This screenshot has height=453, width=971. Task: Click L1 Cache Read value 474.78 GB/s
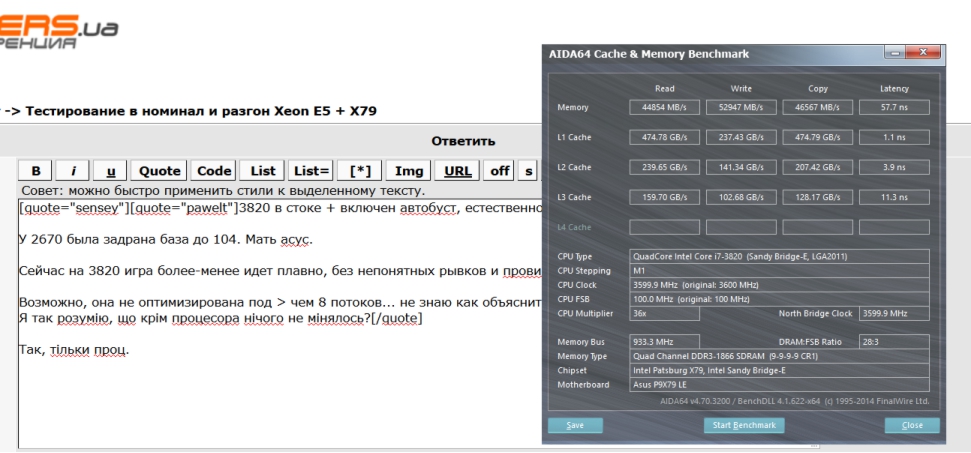click(664, 137)
